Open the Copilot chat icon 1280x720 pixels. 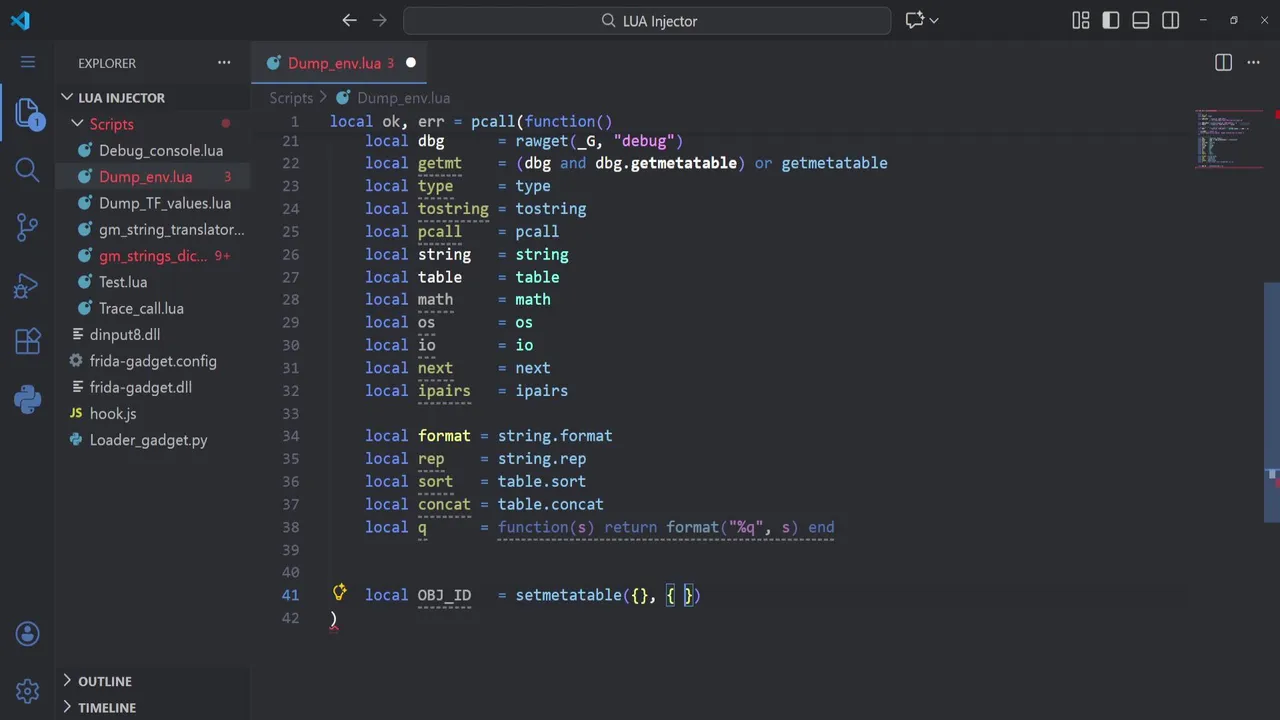pos(914,20)
